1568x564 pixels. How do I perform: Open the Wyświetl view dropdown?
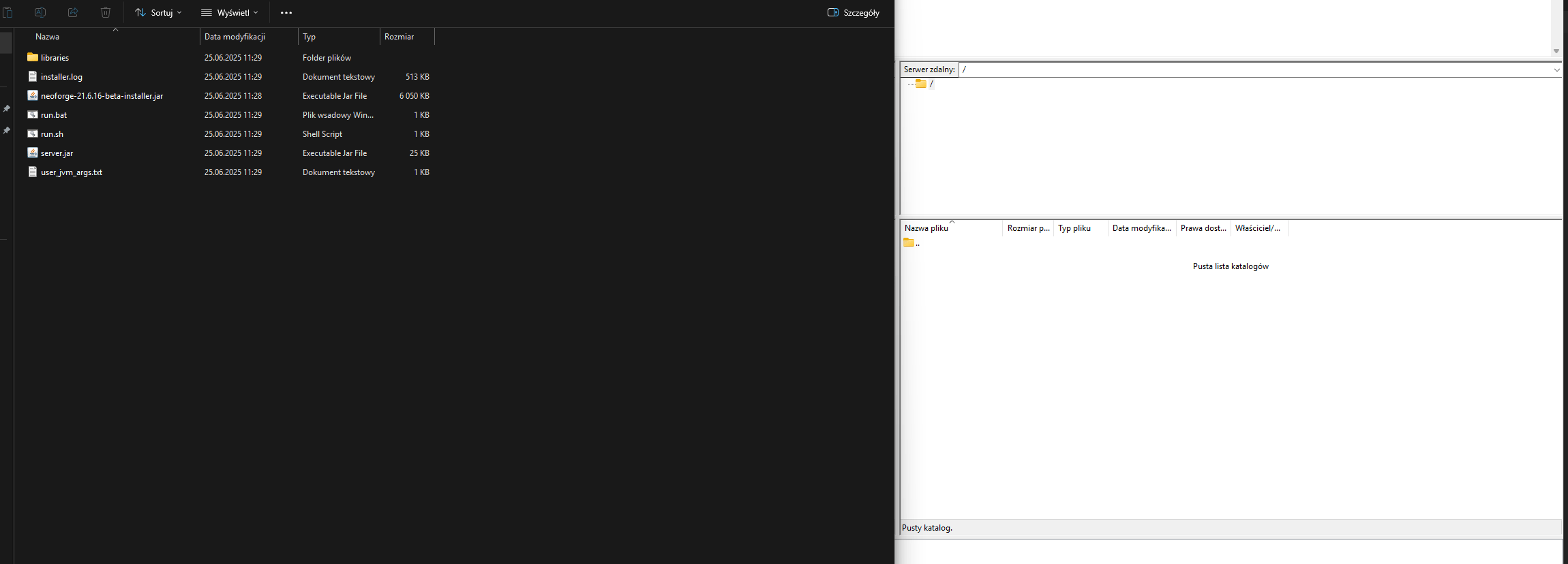point(230,13)
